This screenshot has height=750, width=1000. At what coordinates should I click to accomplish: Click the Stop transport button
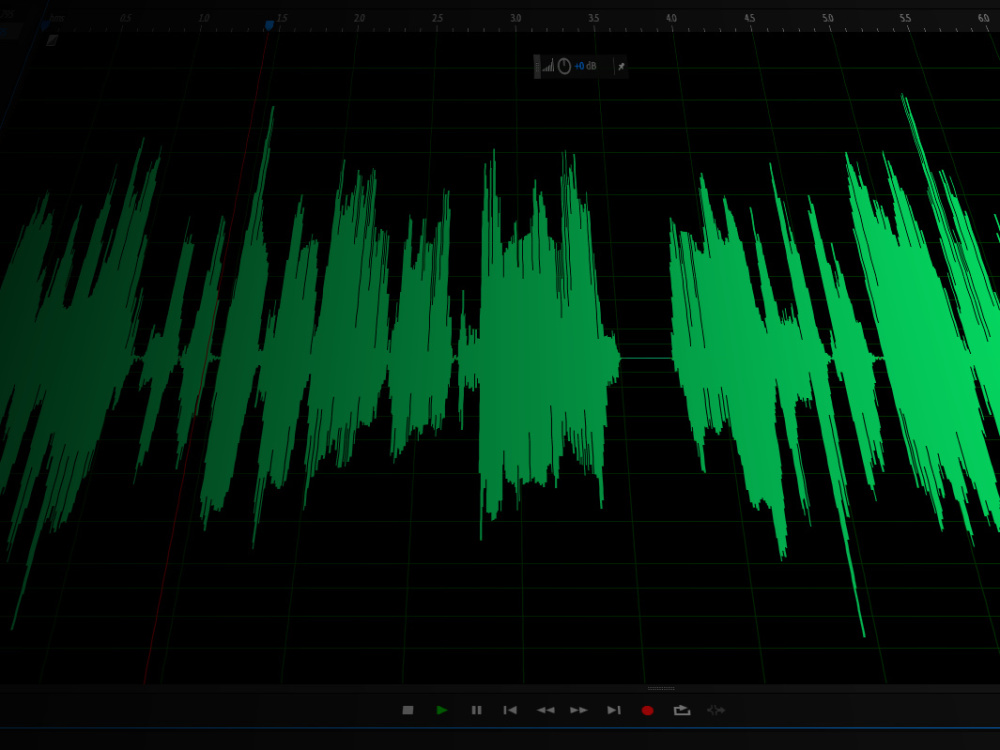pos(408,710)
